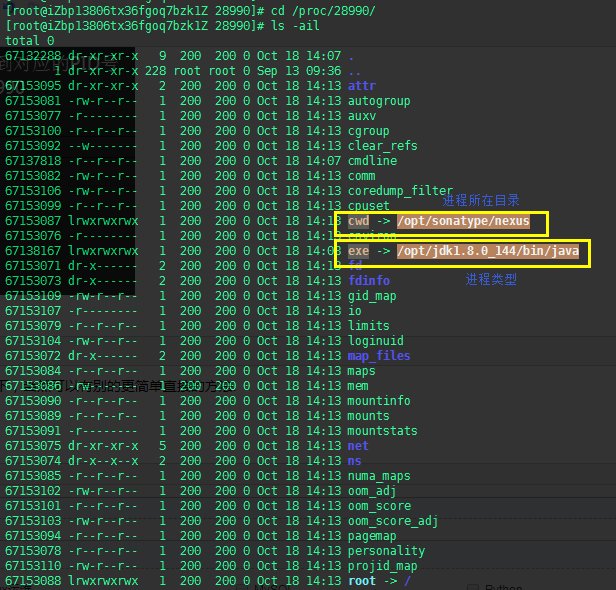
Task: Click the attr directory entry
Action: click(362, 86)
